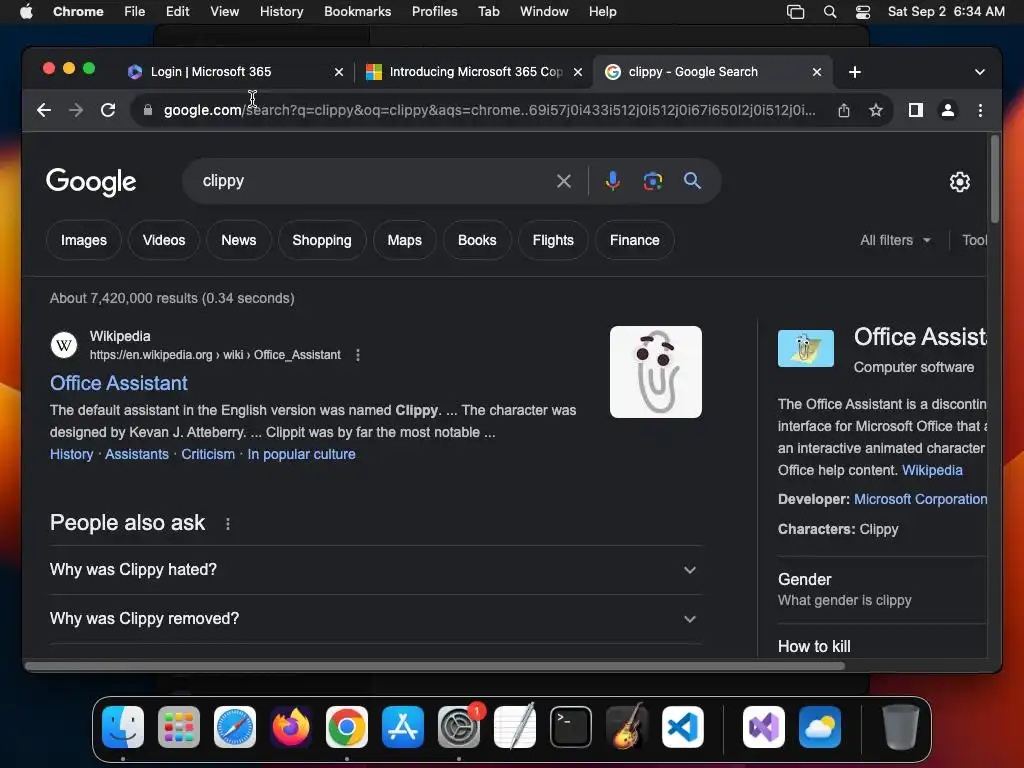Filter results by Finance
Viewport: 1024px width, 768px height.
[634, 240]
